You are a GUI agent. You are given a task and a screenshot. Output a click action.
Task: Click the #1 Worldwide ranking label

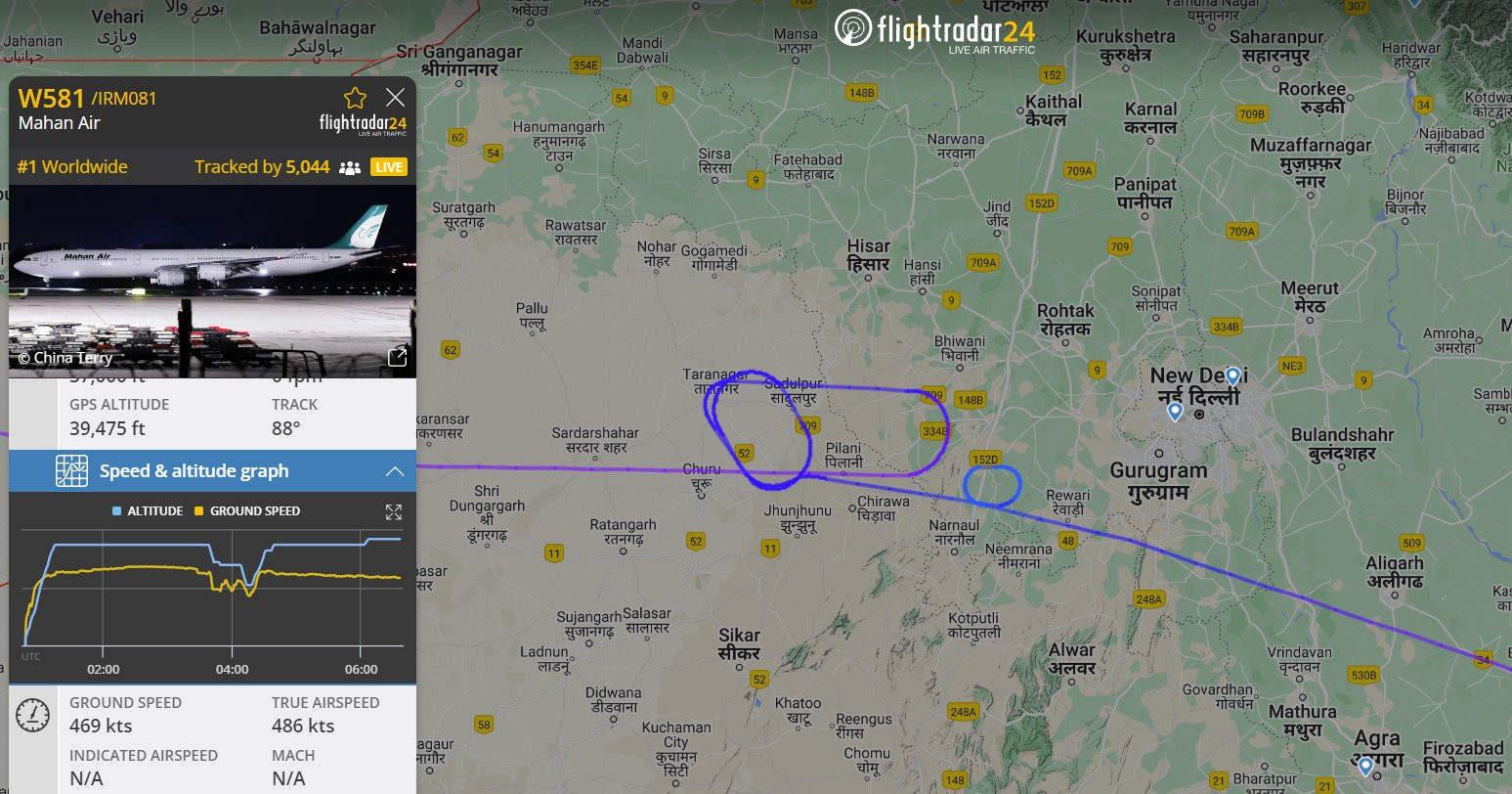click(x=72, y=167)
